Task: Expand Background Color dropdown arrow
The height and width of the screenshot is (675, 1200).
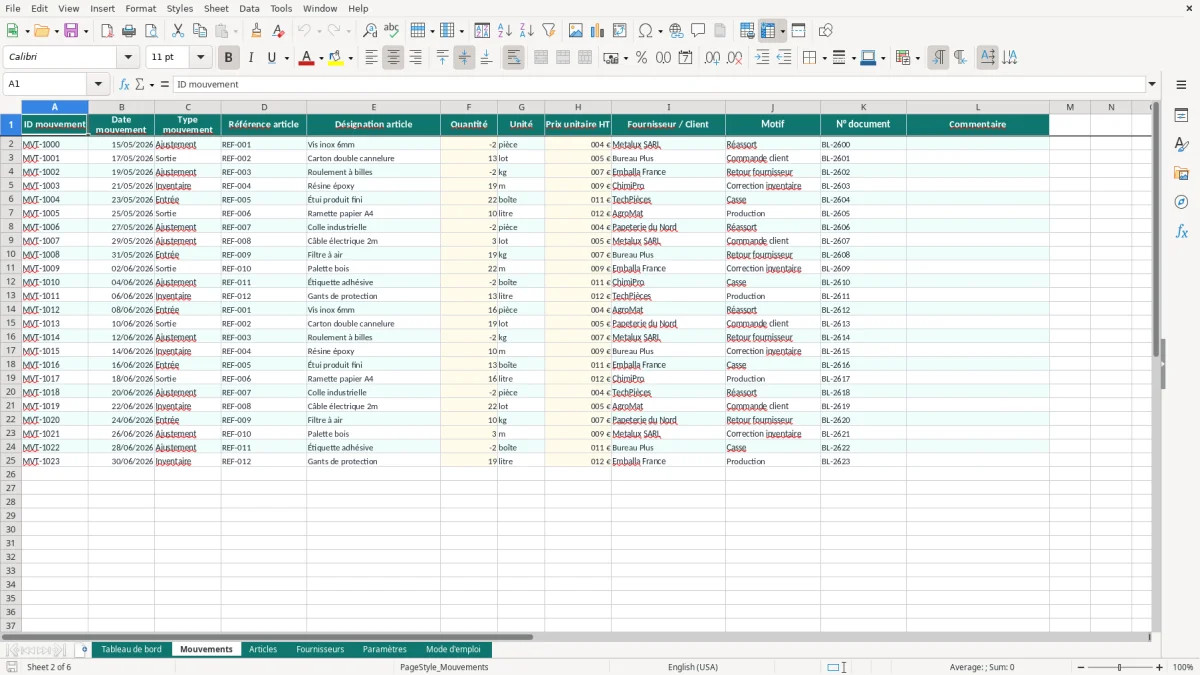Action: (x=351, y=58)
